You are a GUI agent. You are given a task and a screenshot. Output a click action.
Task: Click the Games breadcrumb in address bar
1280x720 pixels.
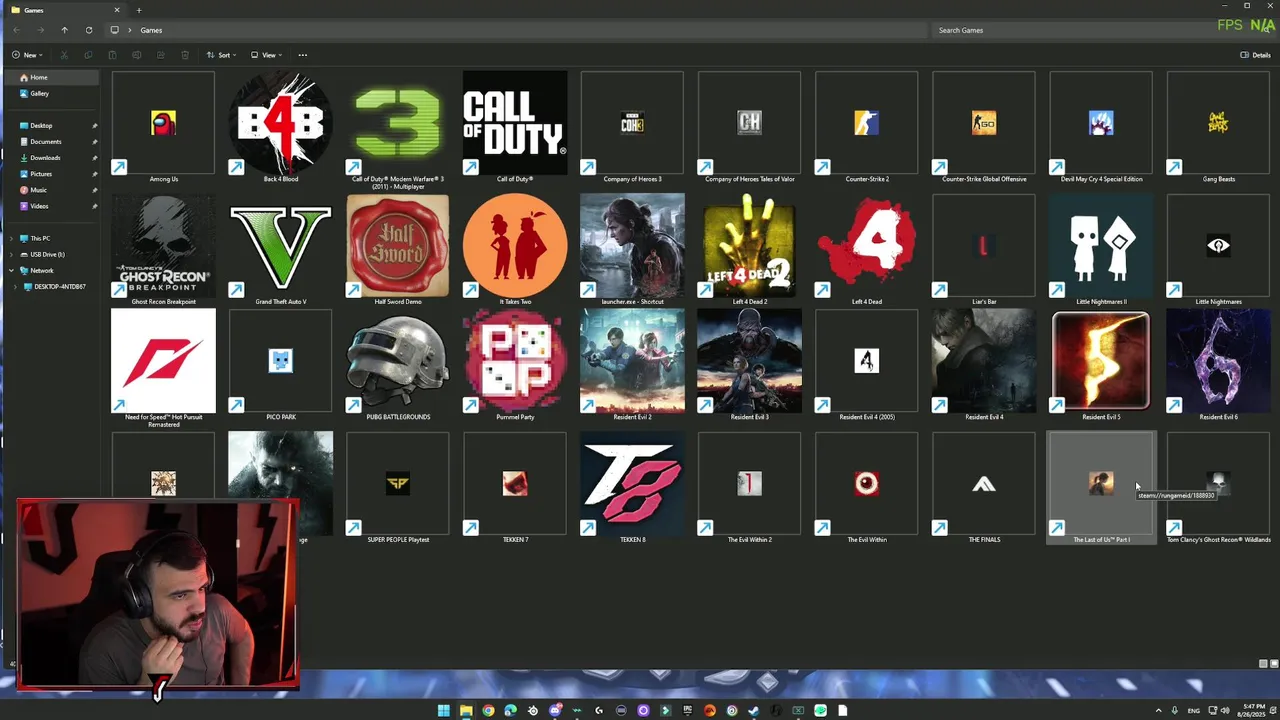(151, 30)
